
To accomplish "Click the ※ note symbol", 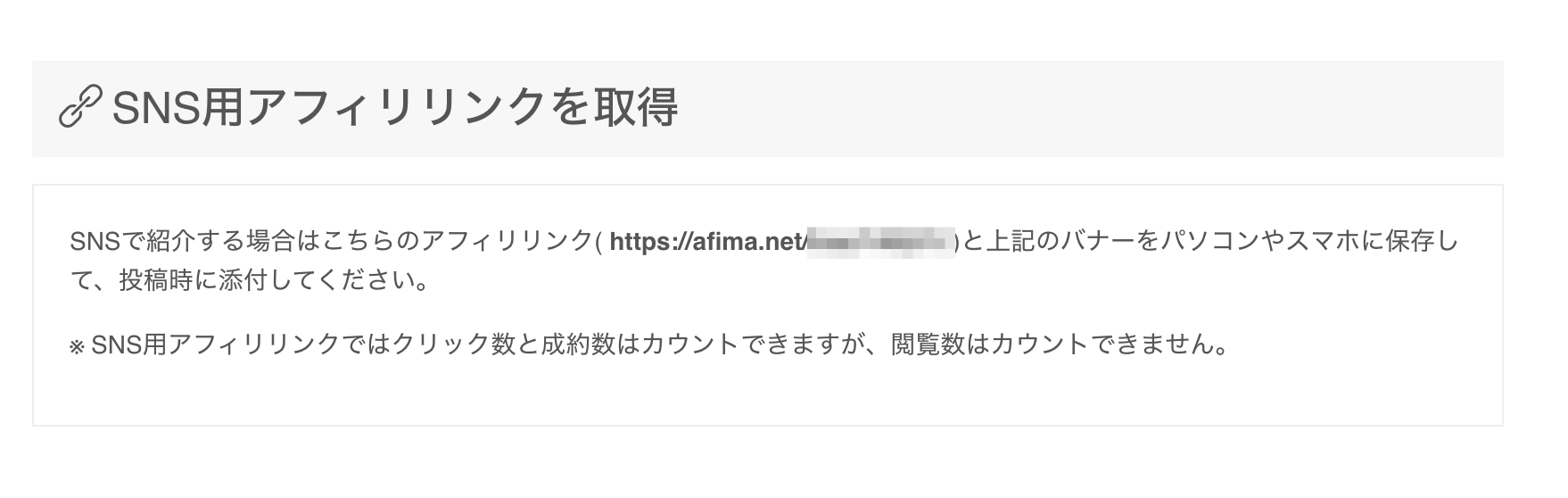I will pyautogui.click(x=76, y=346).
